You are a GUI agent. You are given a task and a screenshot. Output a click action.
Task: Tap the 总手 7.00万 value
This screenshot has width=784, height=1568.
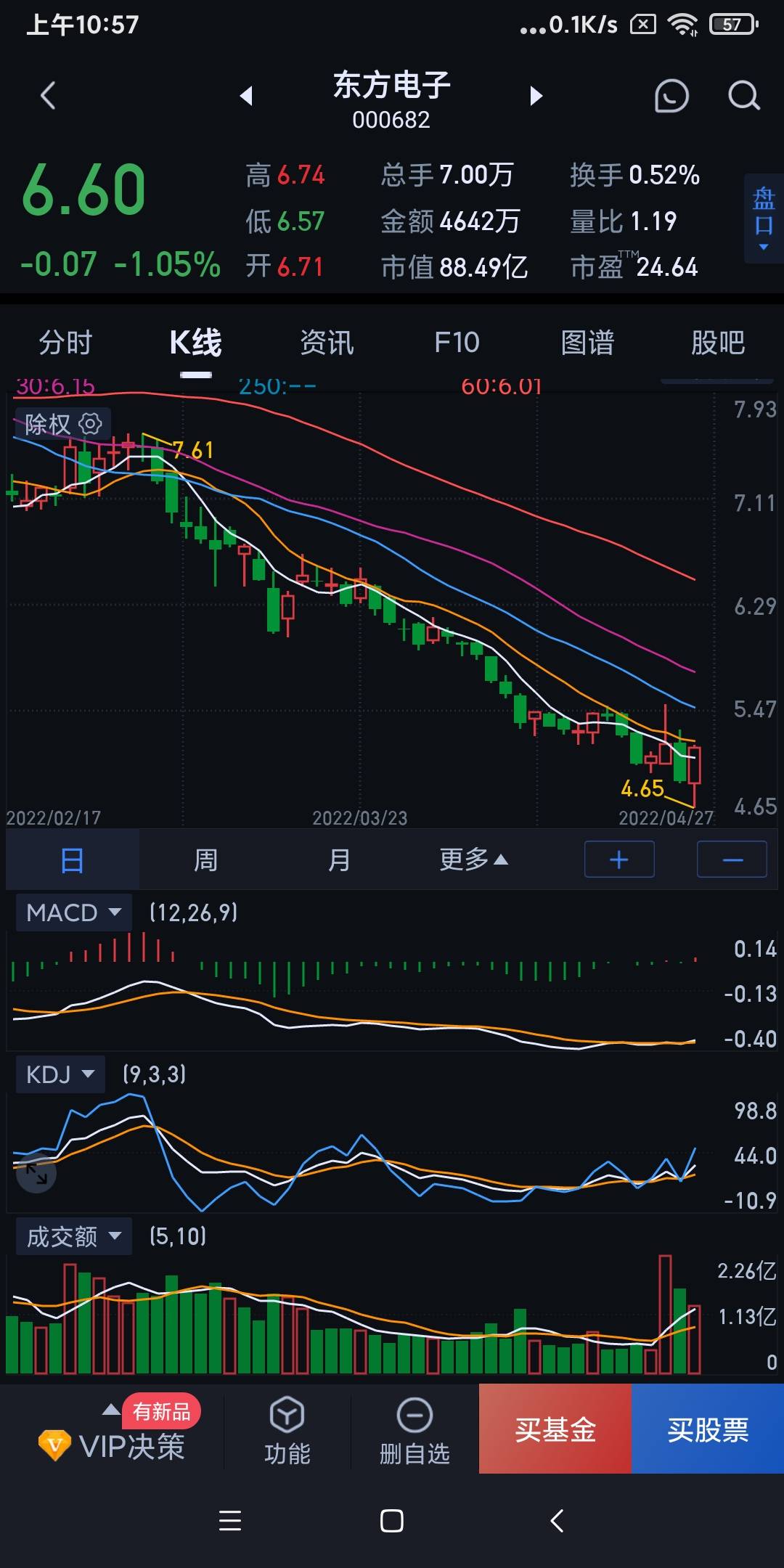tap(477, 175)
